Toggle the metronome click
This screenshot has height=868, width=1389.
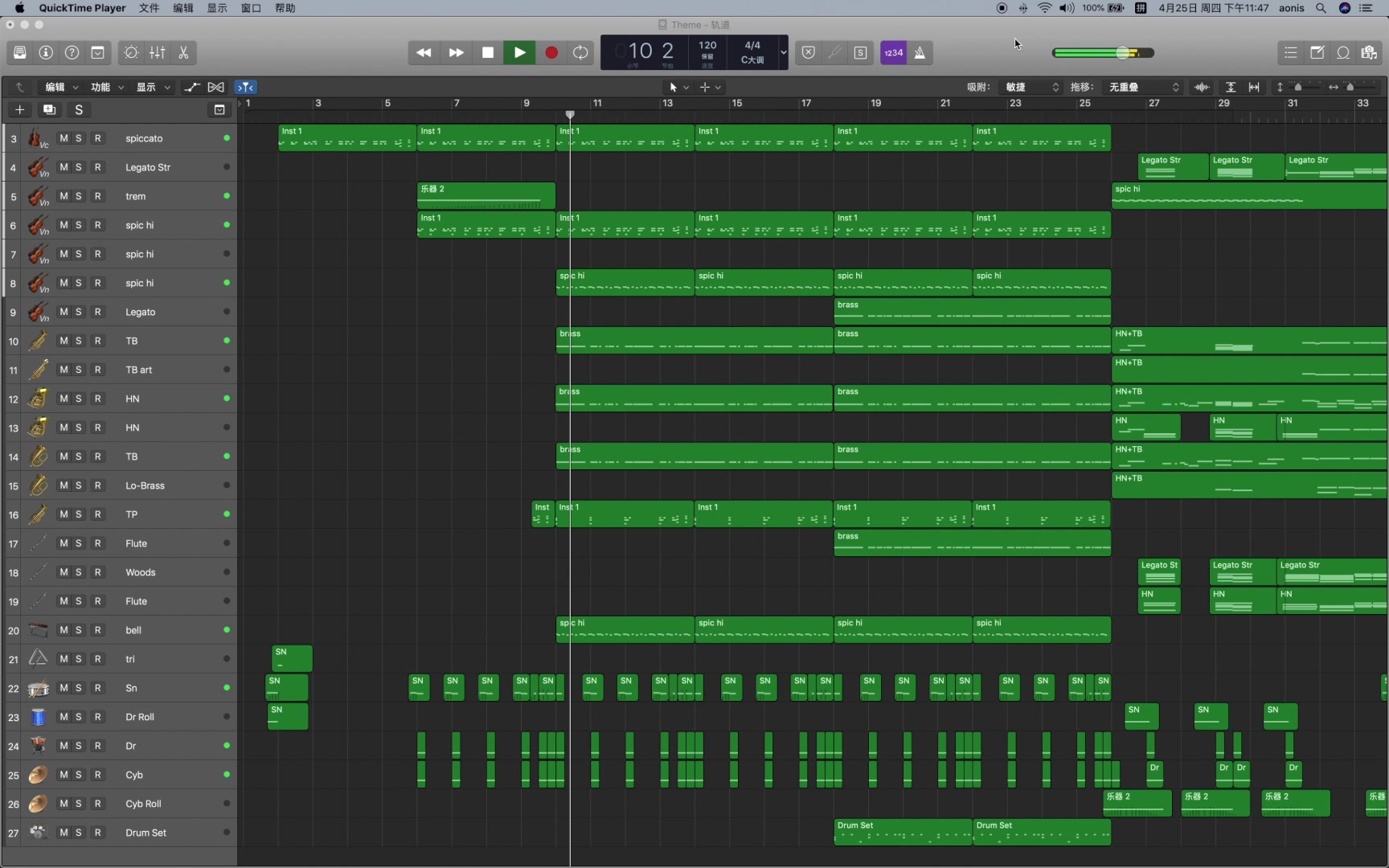point(920,52)
